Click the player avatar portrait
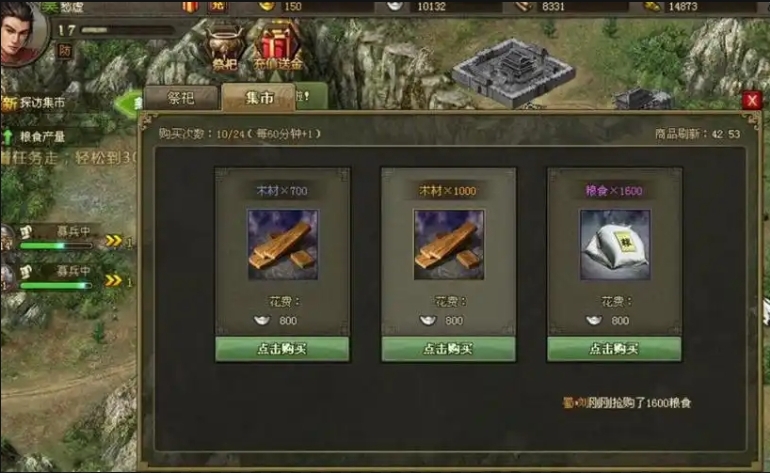This screenshot has width=770, height=474. (22, 33)
